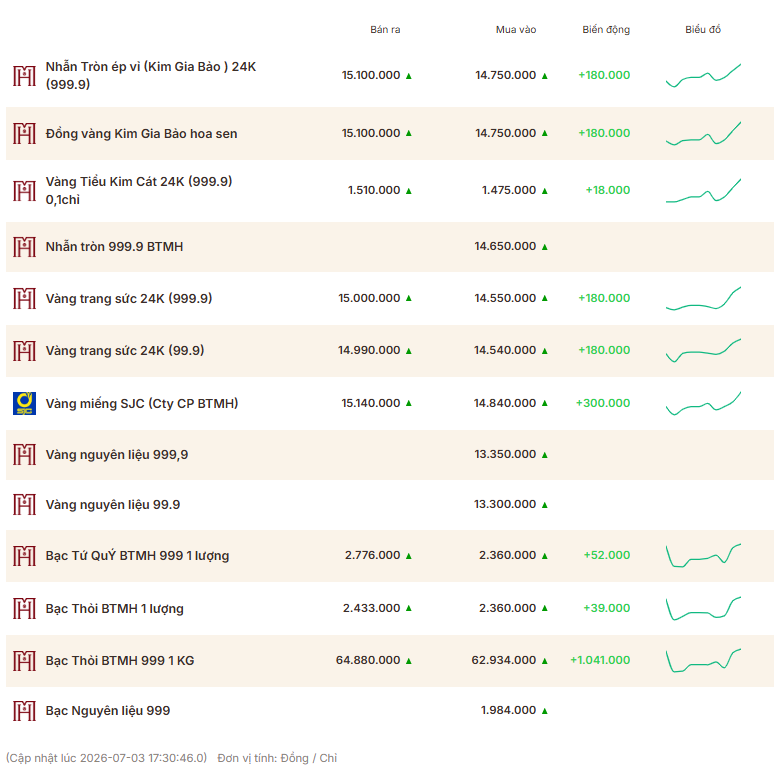
Task: Select the product name Bạc Nguyên liệu 999
Action: pos(108,710)
